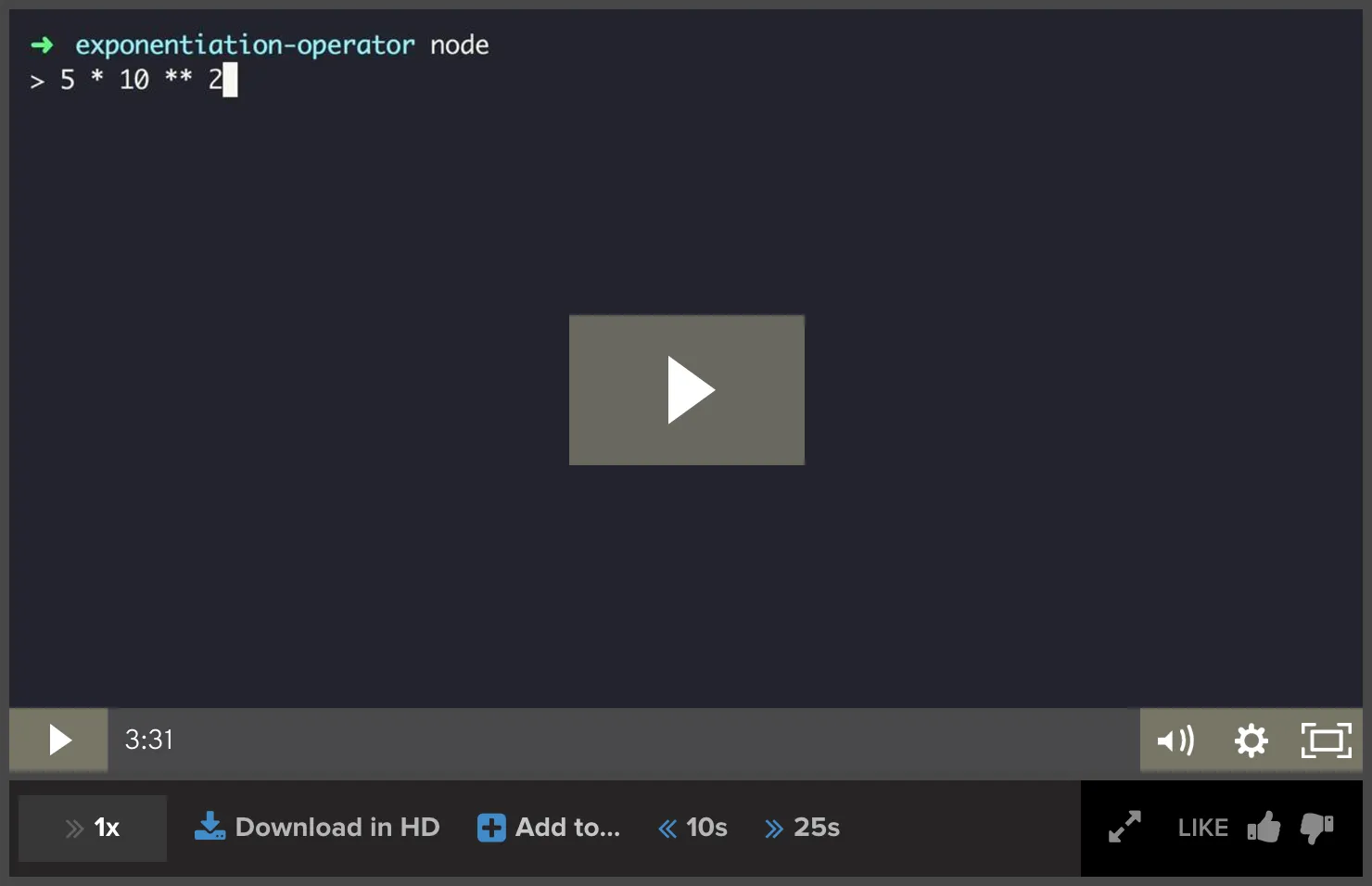This screenshot has height=886, width=1372.
Task: Click the LIKE label
Action: [1202, 827]
